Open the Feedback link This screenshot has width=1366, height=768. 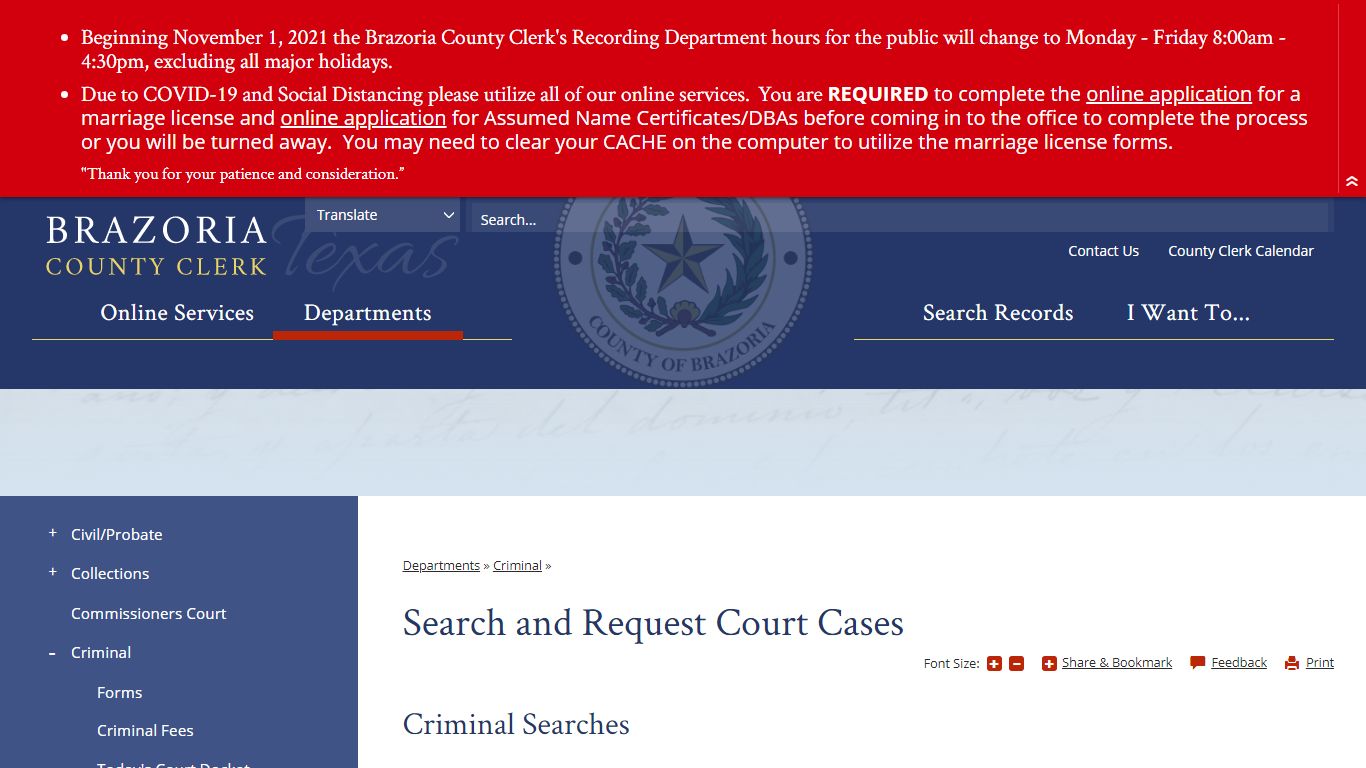[1239, 663]
